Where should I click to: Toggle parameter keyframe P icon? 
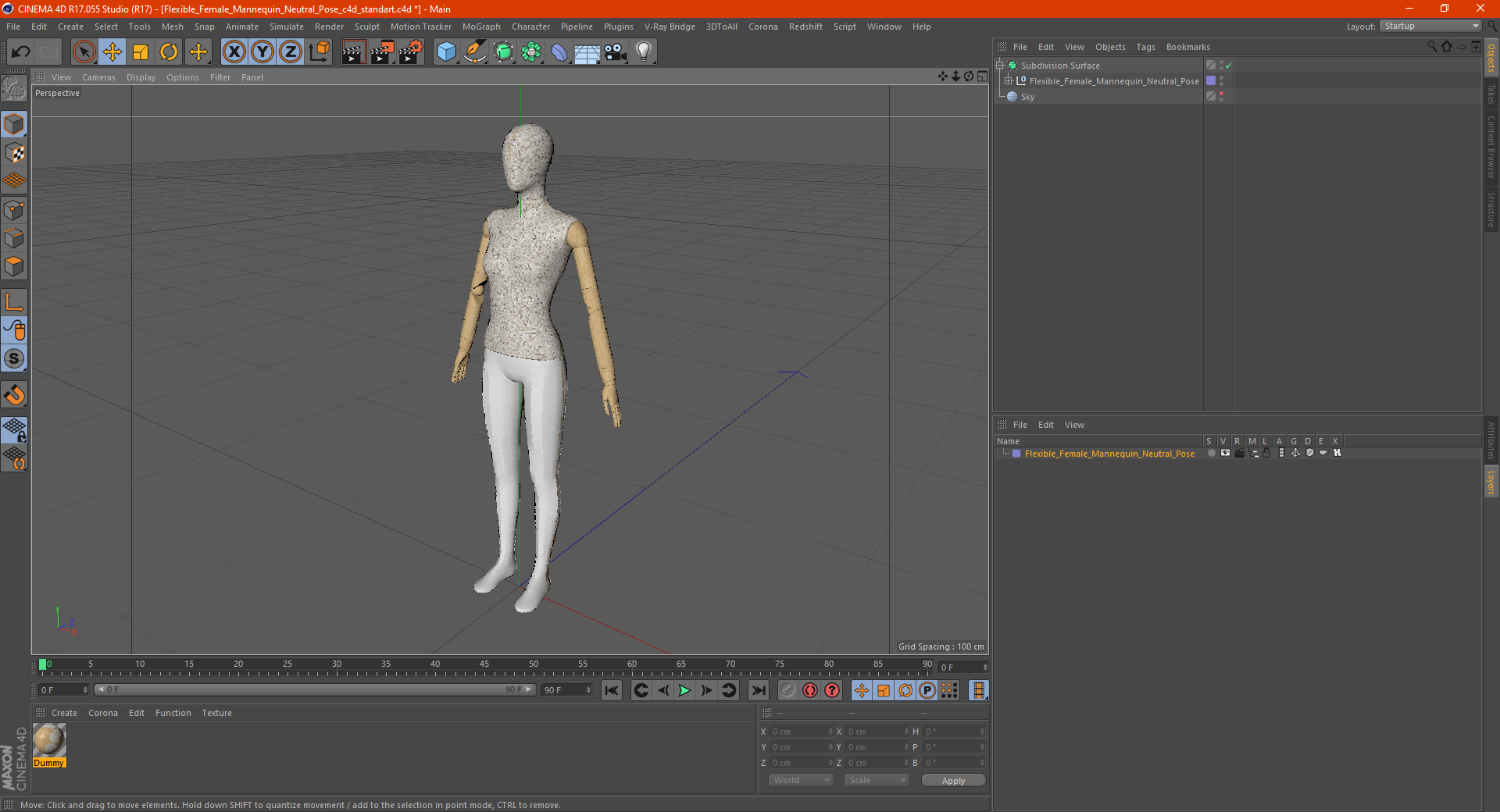coord(927,690)
